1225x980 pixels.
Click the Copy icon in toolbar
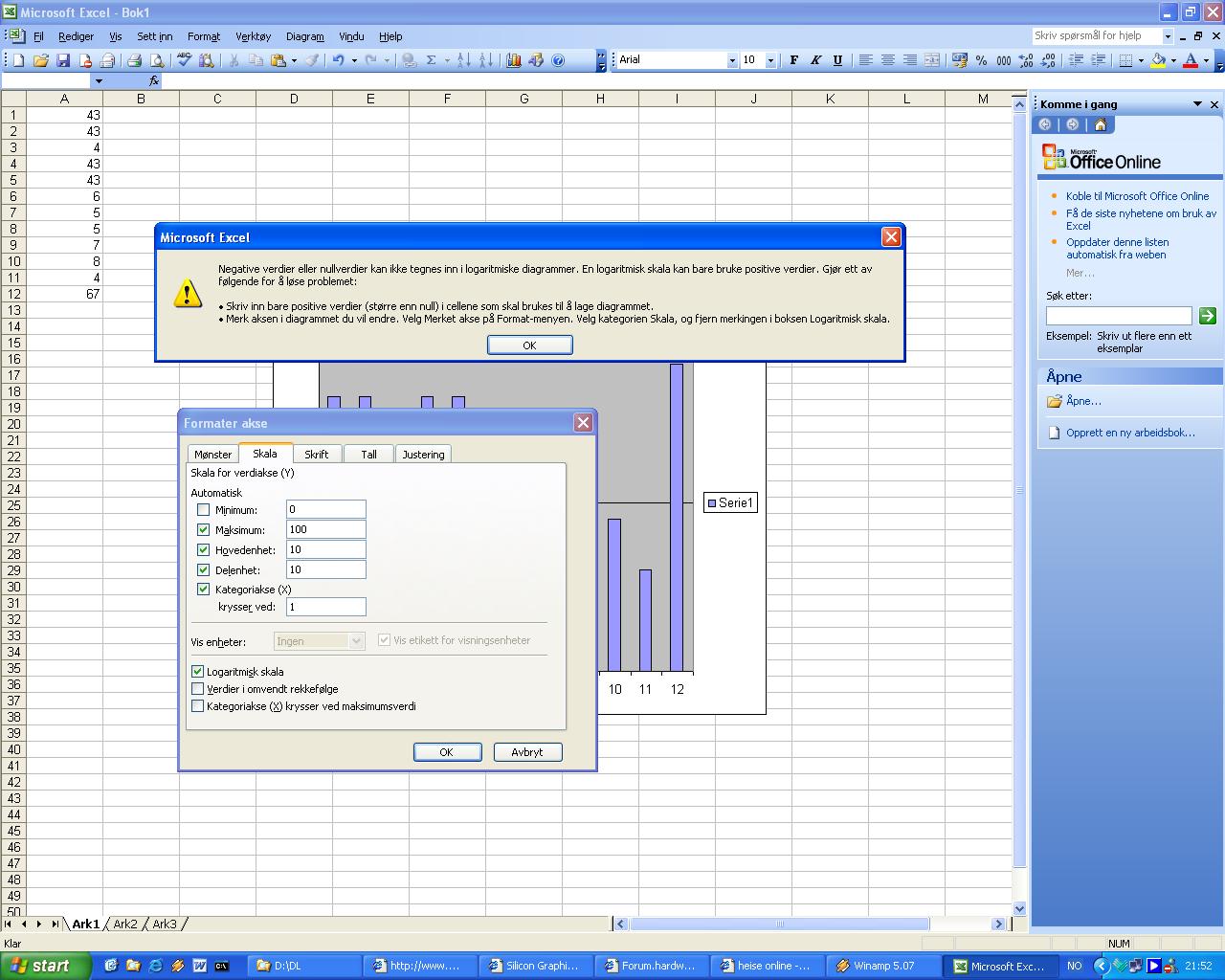pos(256,60)
